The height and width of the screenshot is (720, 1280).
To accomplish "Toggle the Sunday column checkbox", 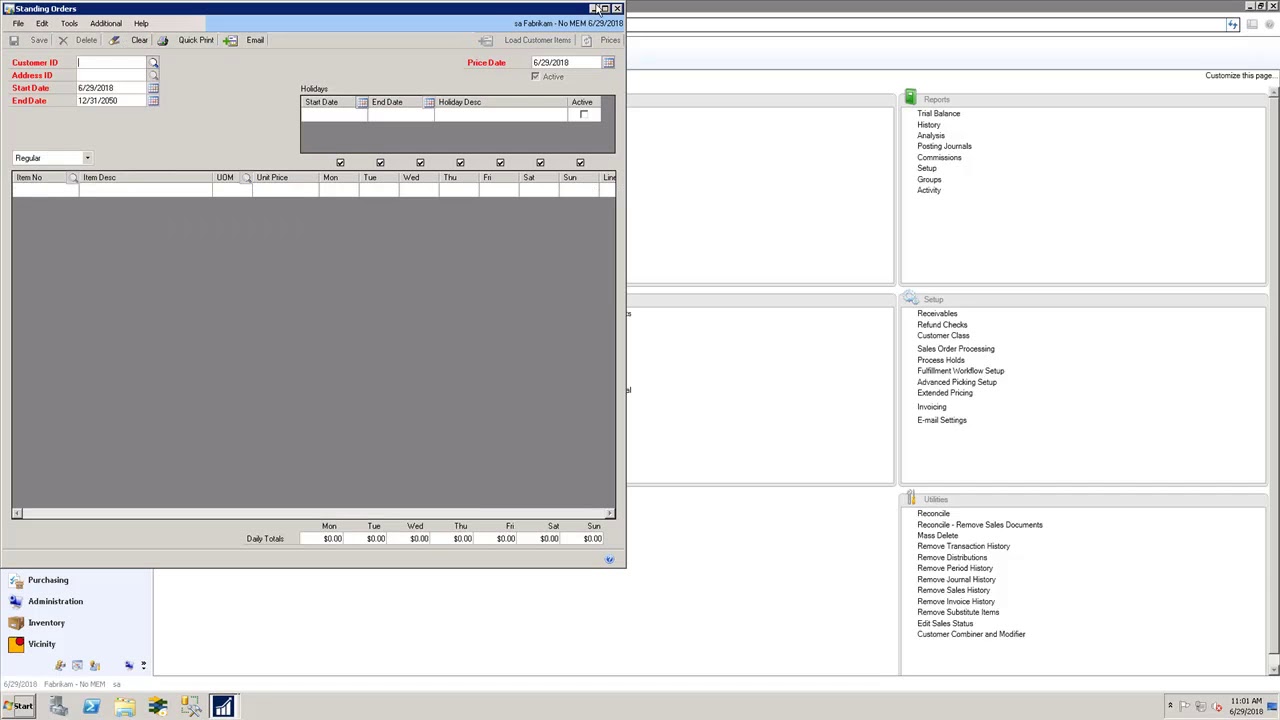I will (x=580, y=163).
